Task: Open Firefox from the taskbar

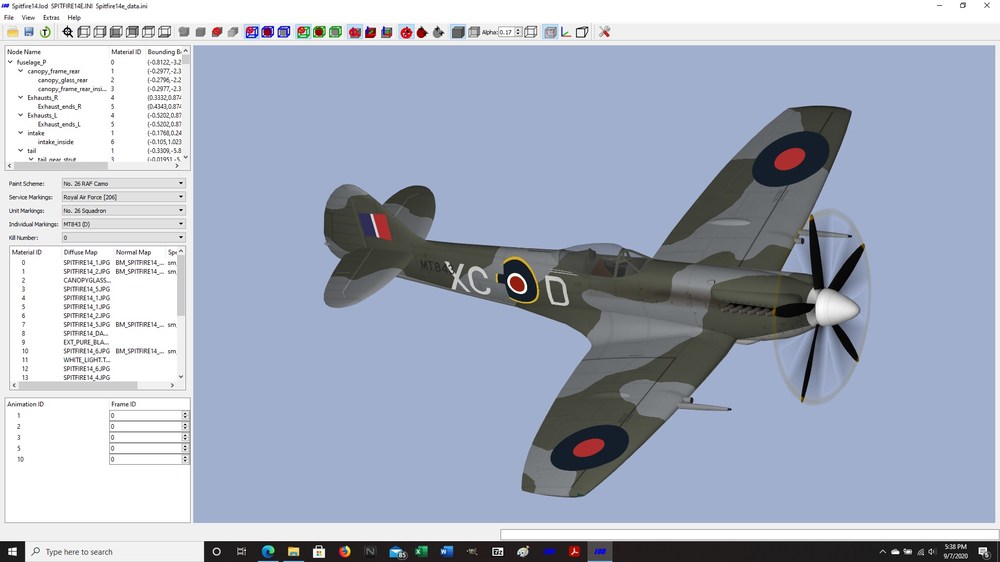Action: pos(344,552)
